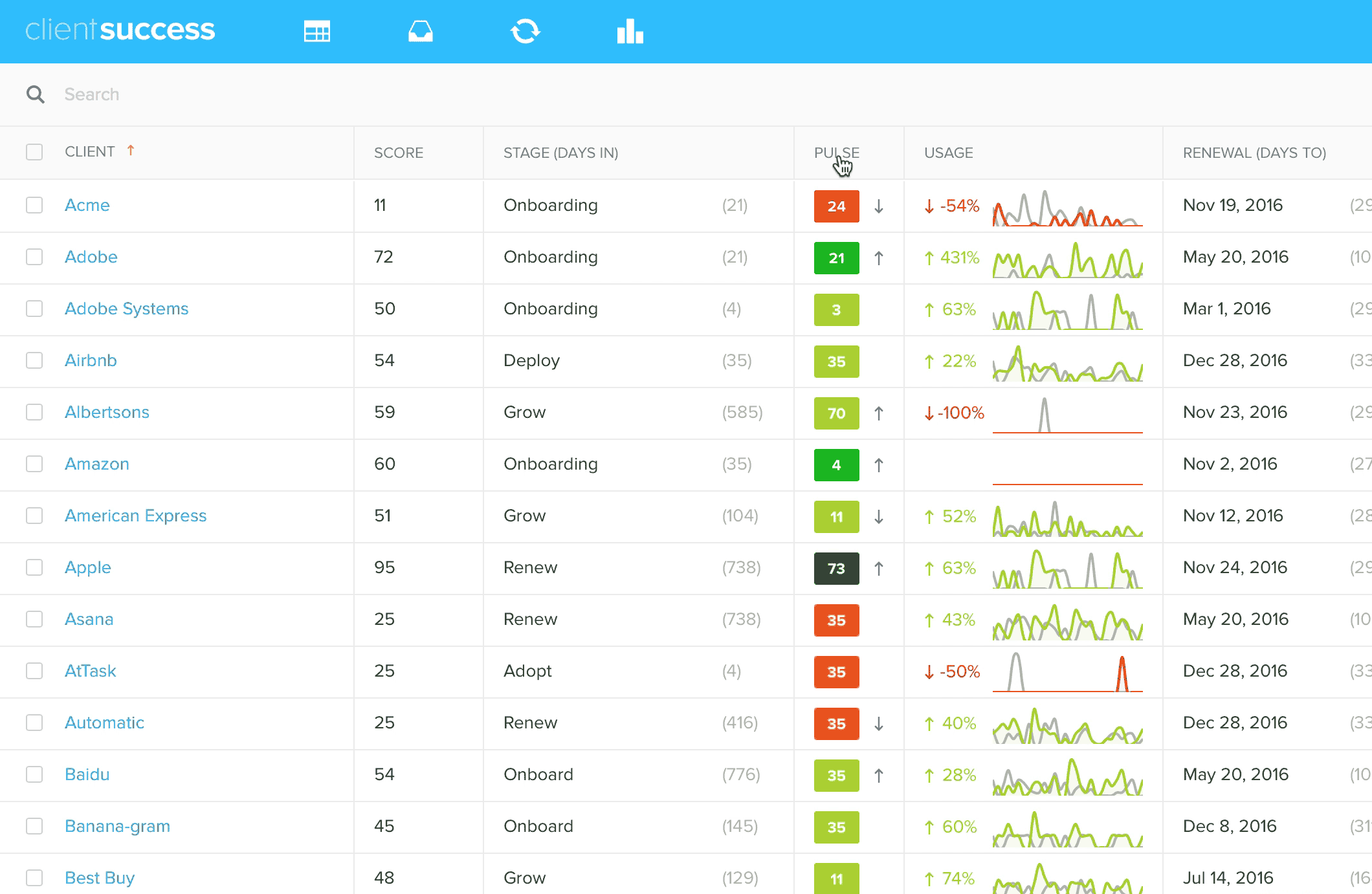Sort by the Client column ascending arrow

pyautogui.click(x=131, y=150)
